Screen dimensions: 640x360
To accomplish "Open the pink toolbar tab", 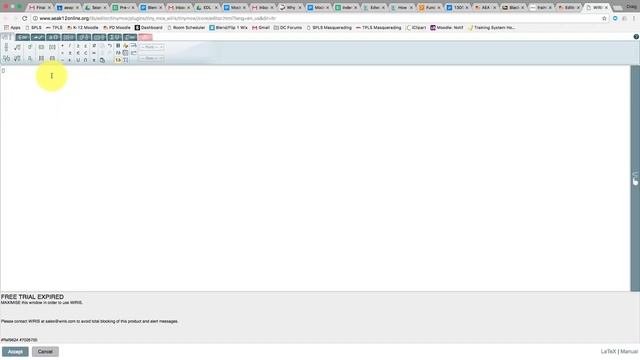I will tap(145, 37).
